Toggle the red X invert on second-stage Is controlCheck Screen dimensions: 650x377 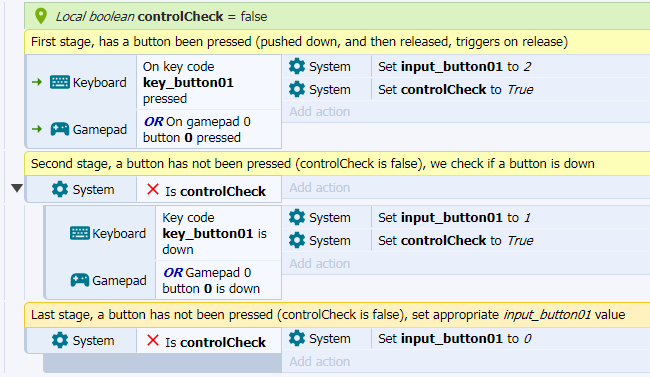(x=153, y=190)
